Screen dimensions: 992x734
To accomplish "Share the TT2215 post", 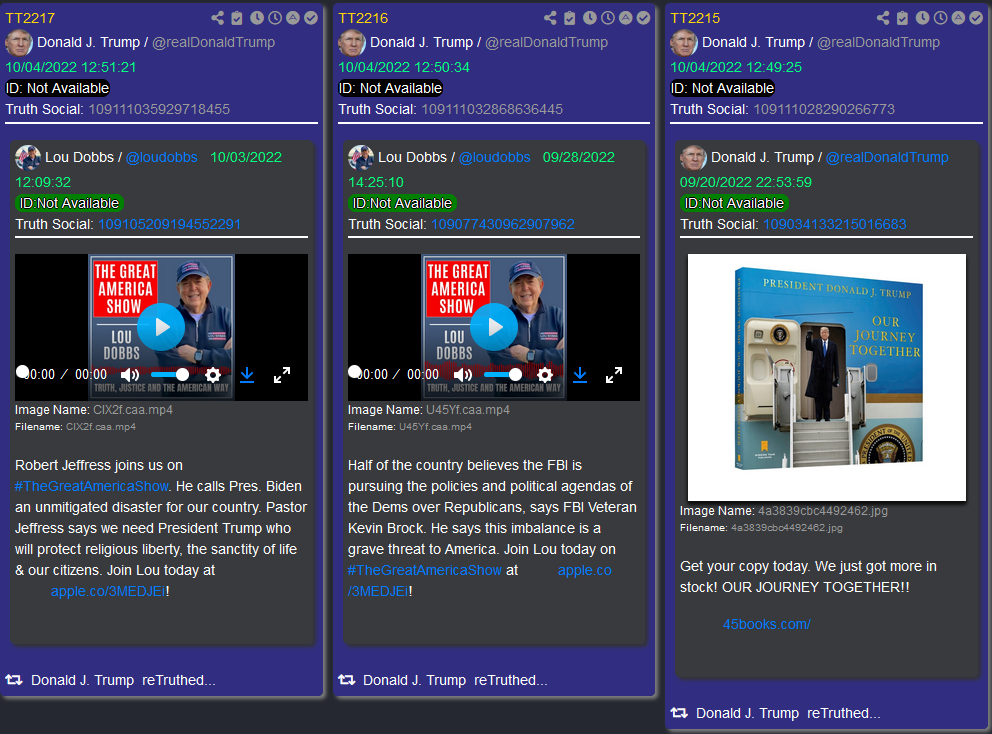I will tap(883, 18).
